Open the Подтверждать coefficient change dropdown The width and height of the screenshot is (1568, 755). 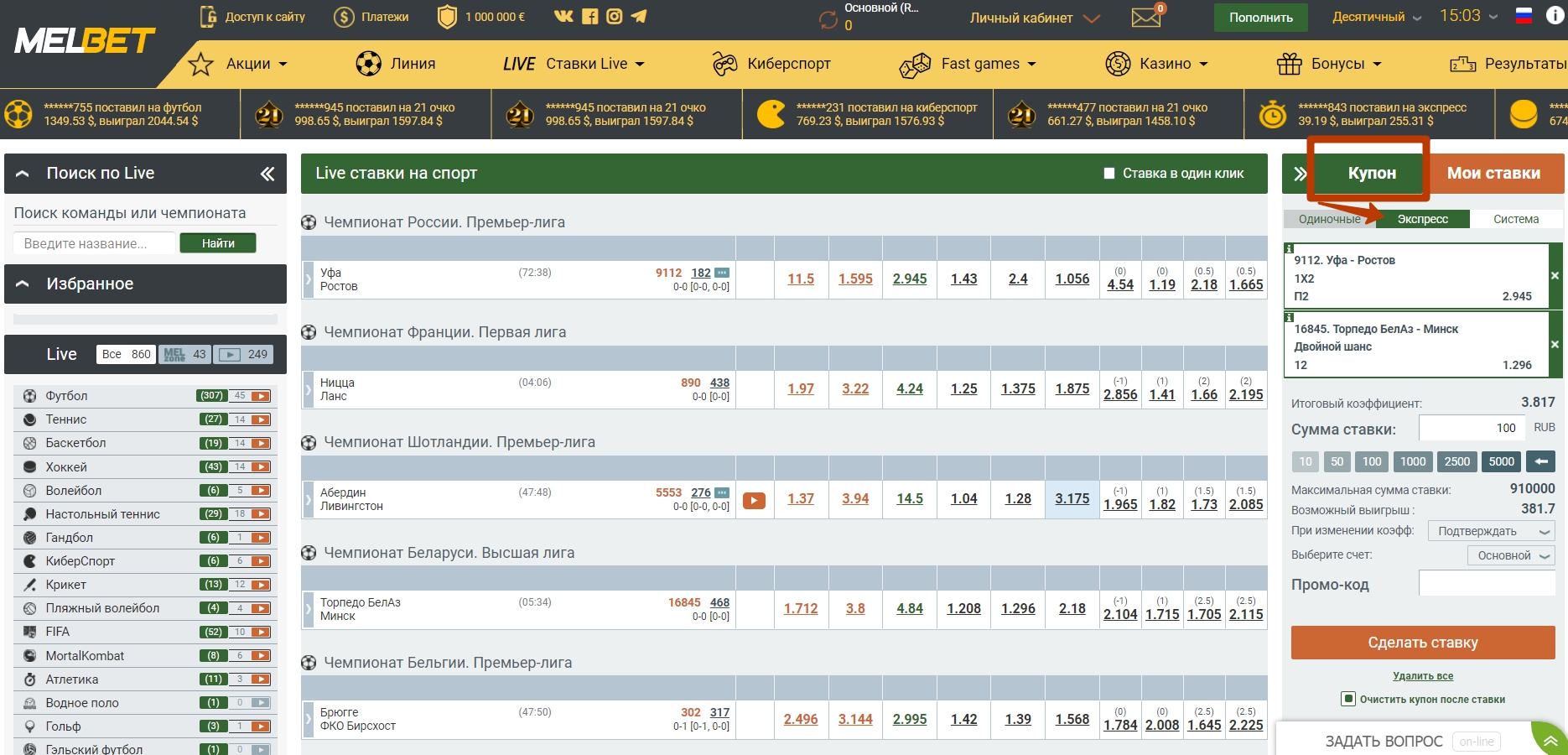point(1491,531)
